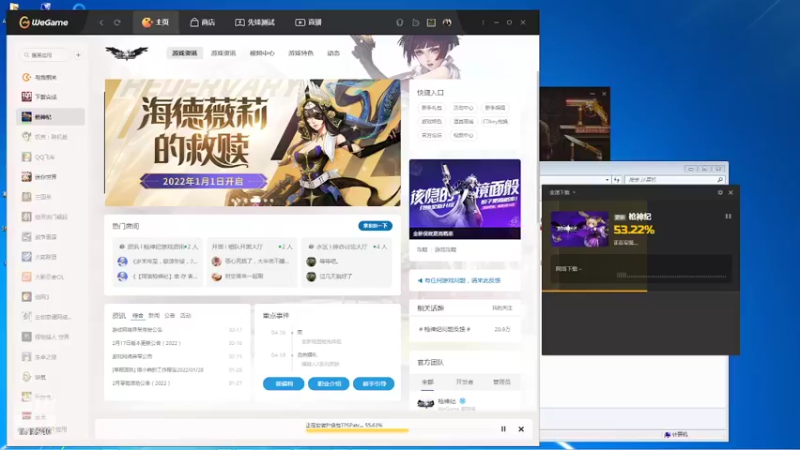
Task: Open the 先锋测试 pioneer test tab
Action: pos(255,22)
